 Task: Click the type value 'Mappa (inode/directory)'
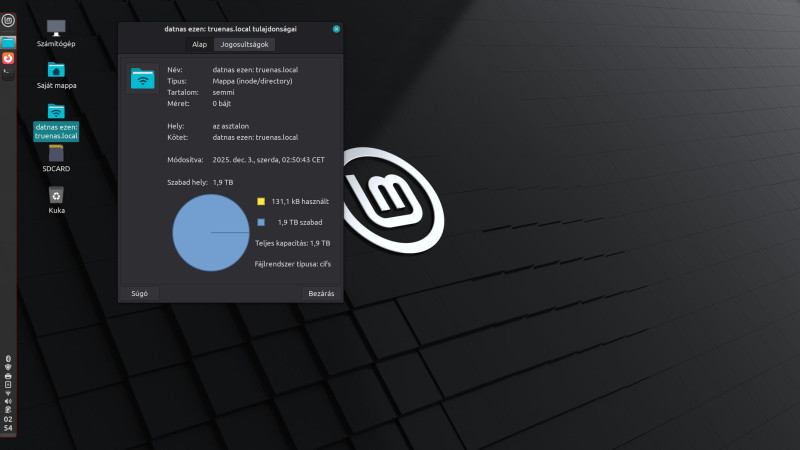click(x=253, y=81)
